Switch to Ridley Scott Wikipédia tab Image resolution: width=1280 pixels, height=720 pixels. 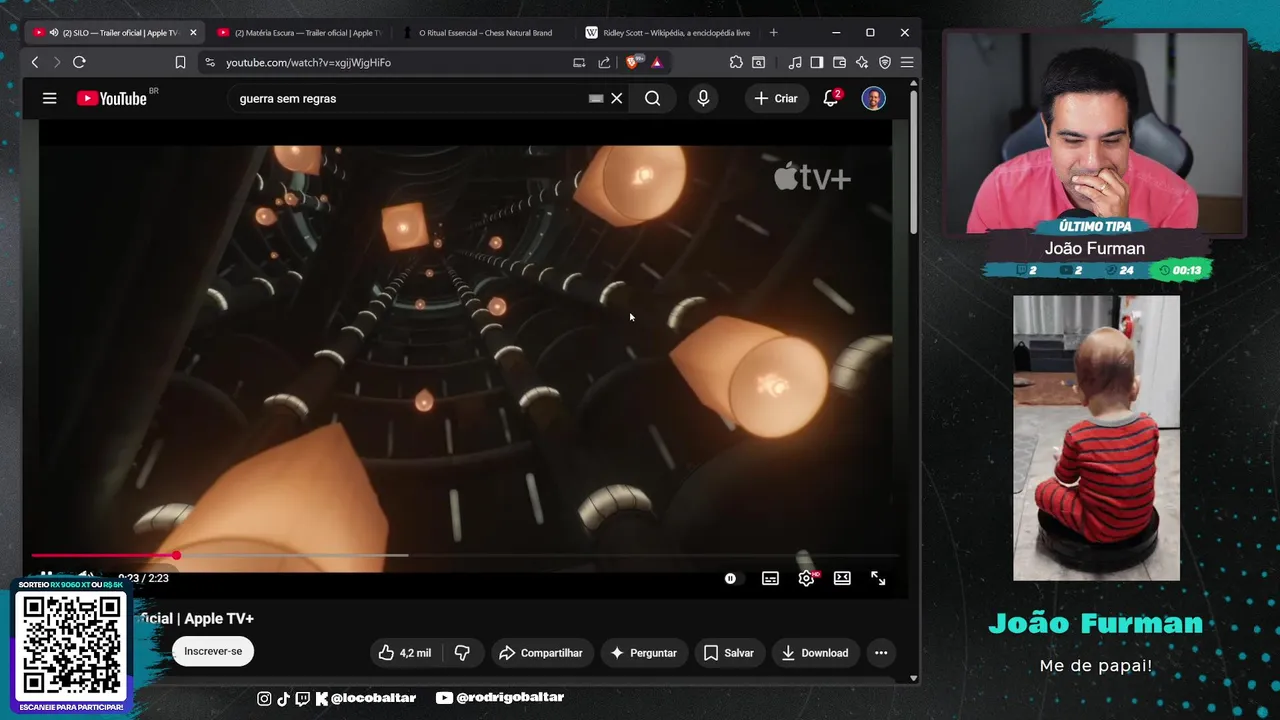tap(668, 33)
